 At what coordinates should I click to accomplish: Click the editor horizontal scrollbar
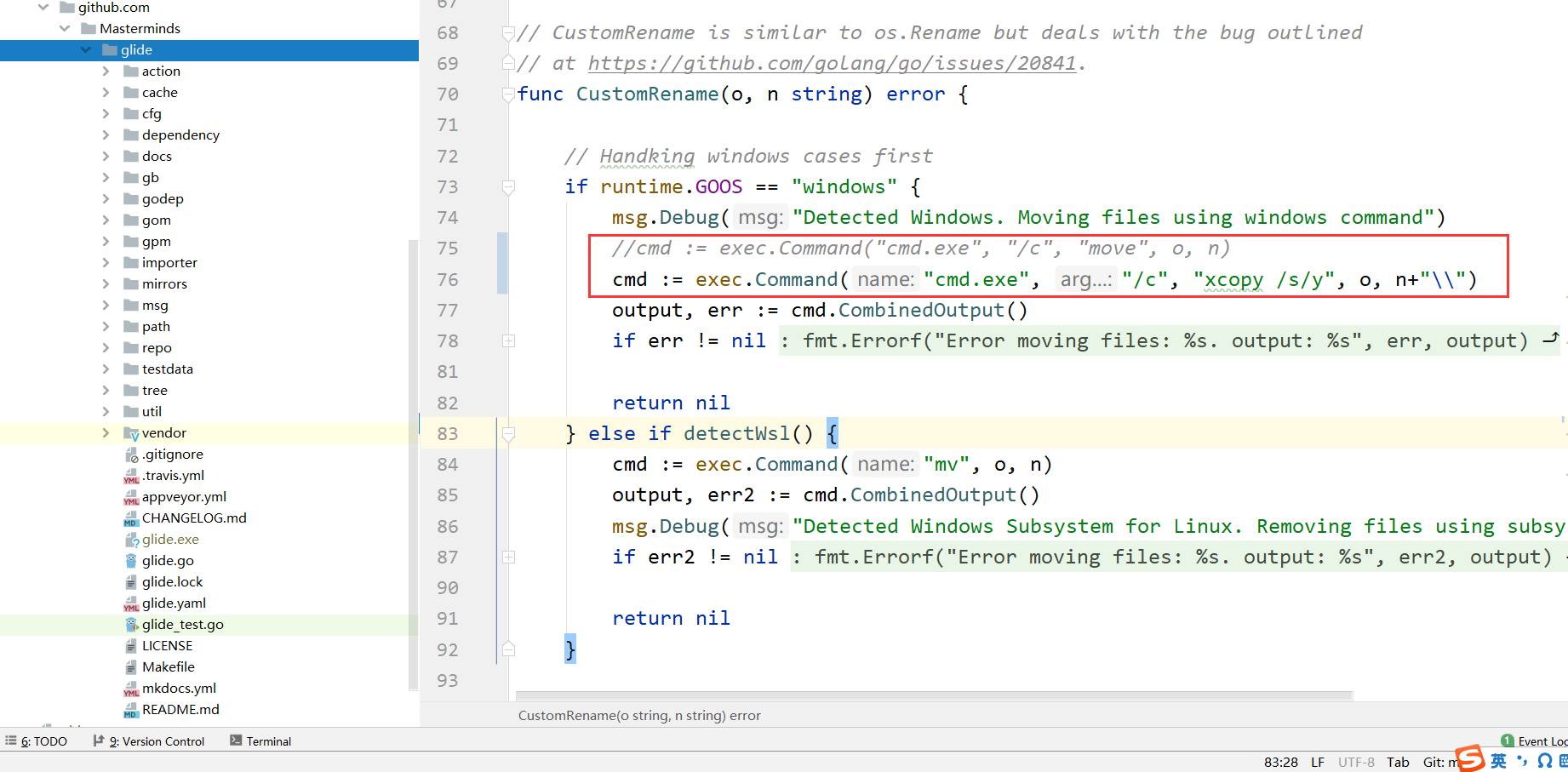(933, 695)
